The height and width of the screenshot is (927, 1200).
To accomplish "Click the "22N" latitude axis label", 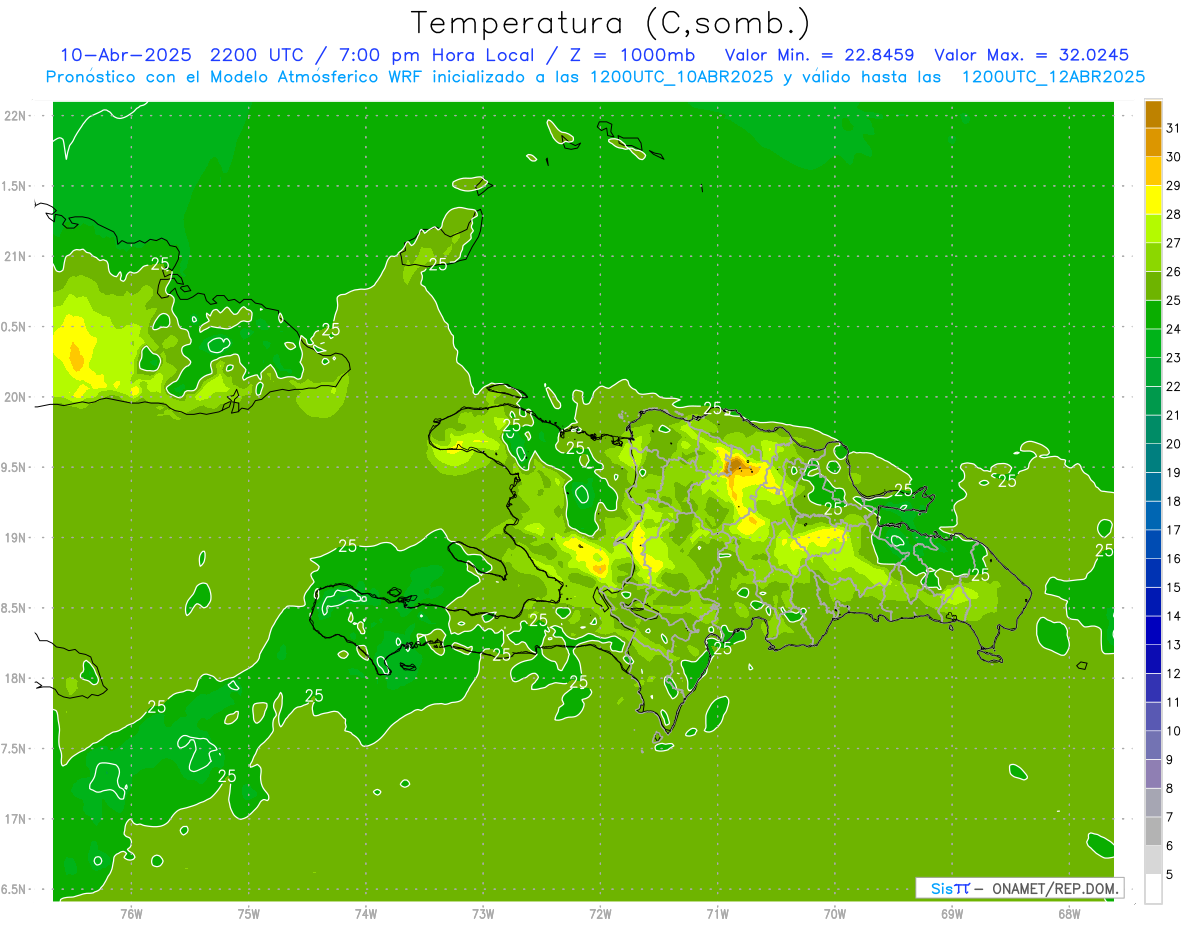I will [16, 115].
